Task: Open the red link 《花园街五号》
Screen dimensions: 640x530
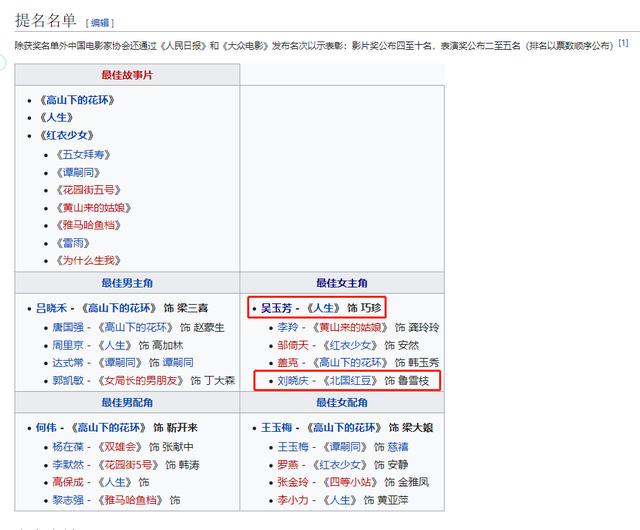Action: pos(89,190)
